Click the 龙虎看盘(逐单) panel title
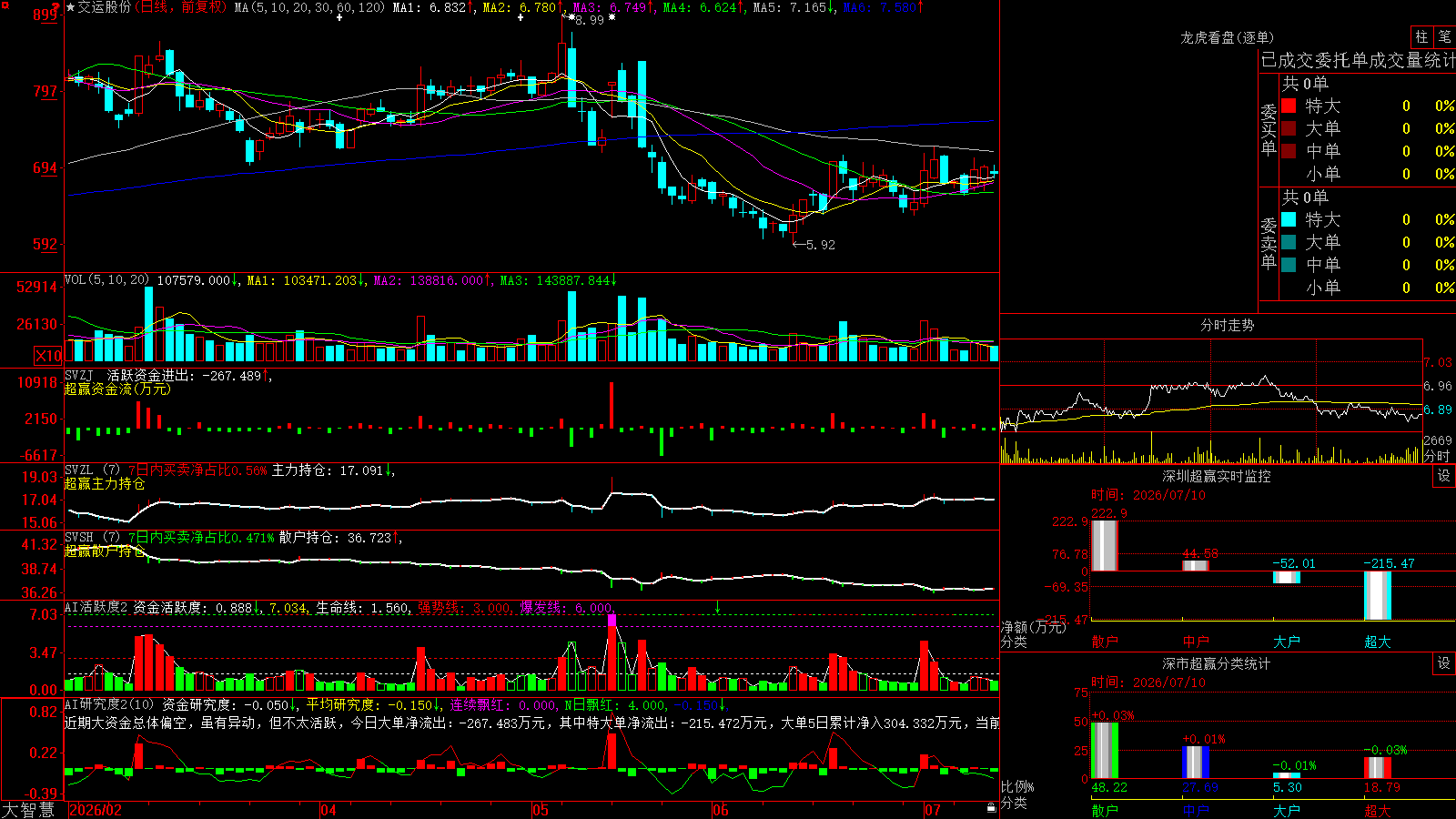This screenshot has height=819, width=1456. point(1227,37)
